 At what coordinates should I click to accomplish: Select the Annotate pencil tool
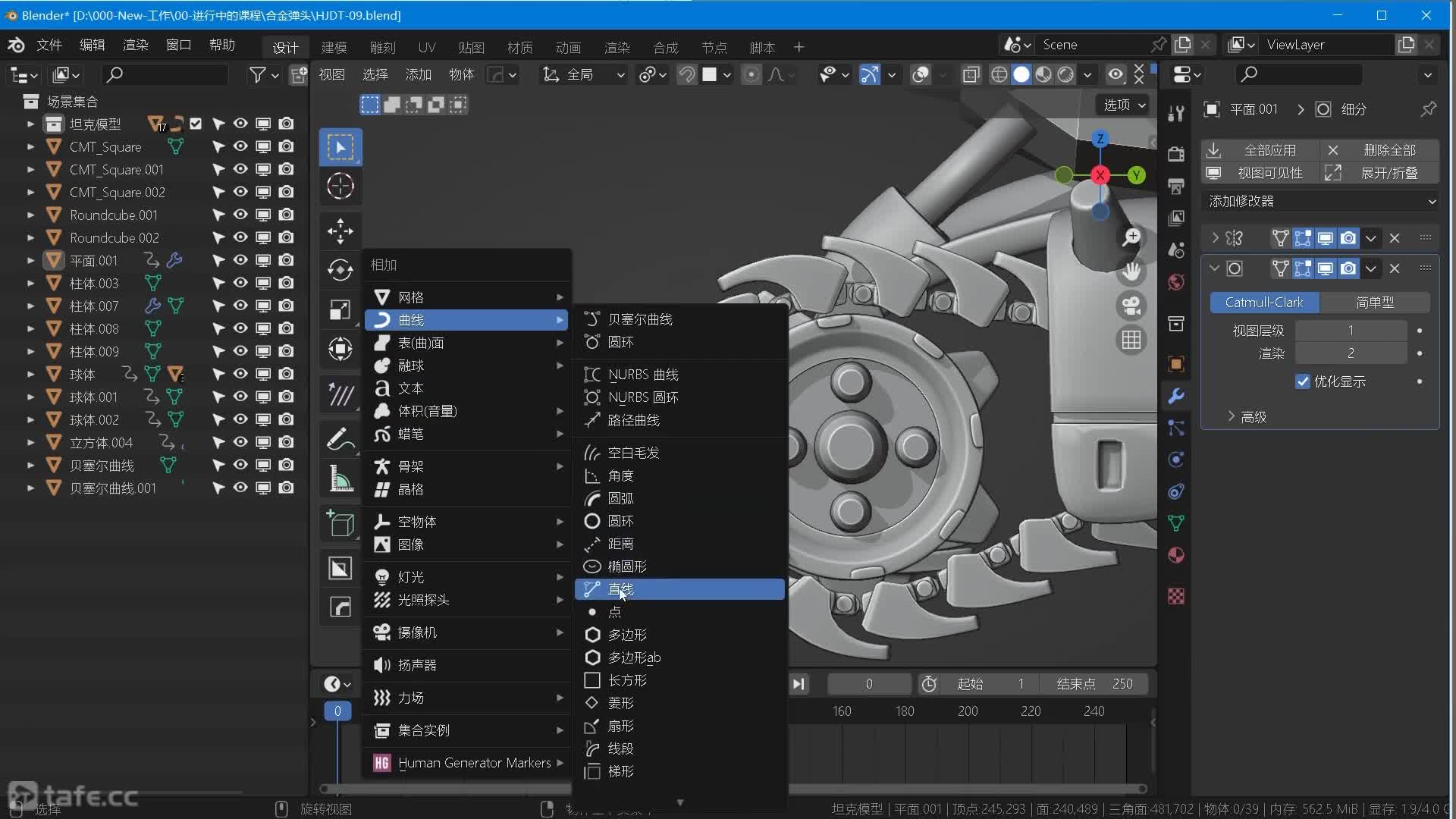pos(340,439)
